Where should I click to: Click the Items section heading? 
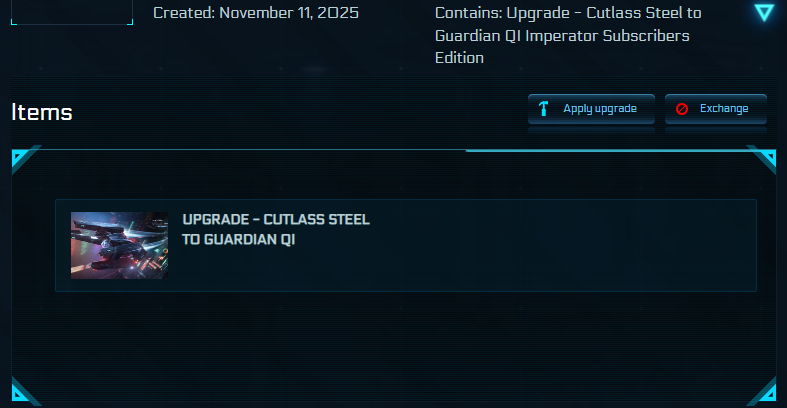point(42,112)
